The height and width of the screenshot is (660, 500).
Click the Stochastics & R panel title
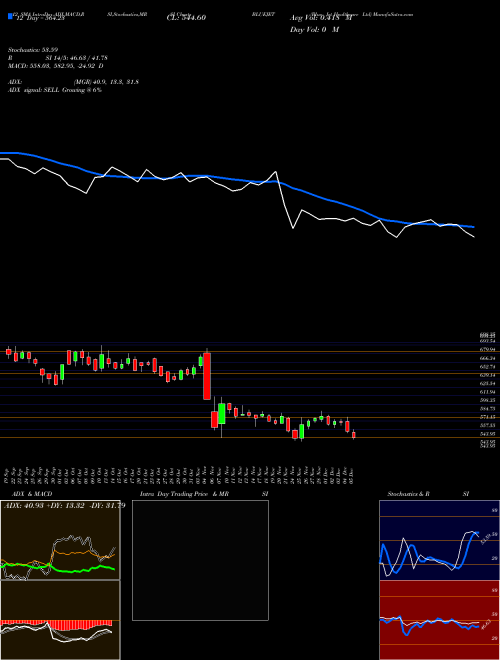[409, 494]
